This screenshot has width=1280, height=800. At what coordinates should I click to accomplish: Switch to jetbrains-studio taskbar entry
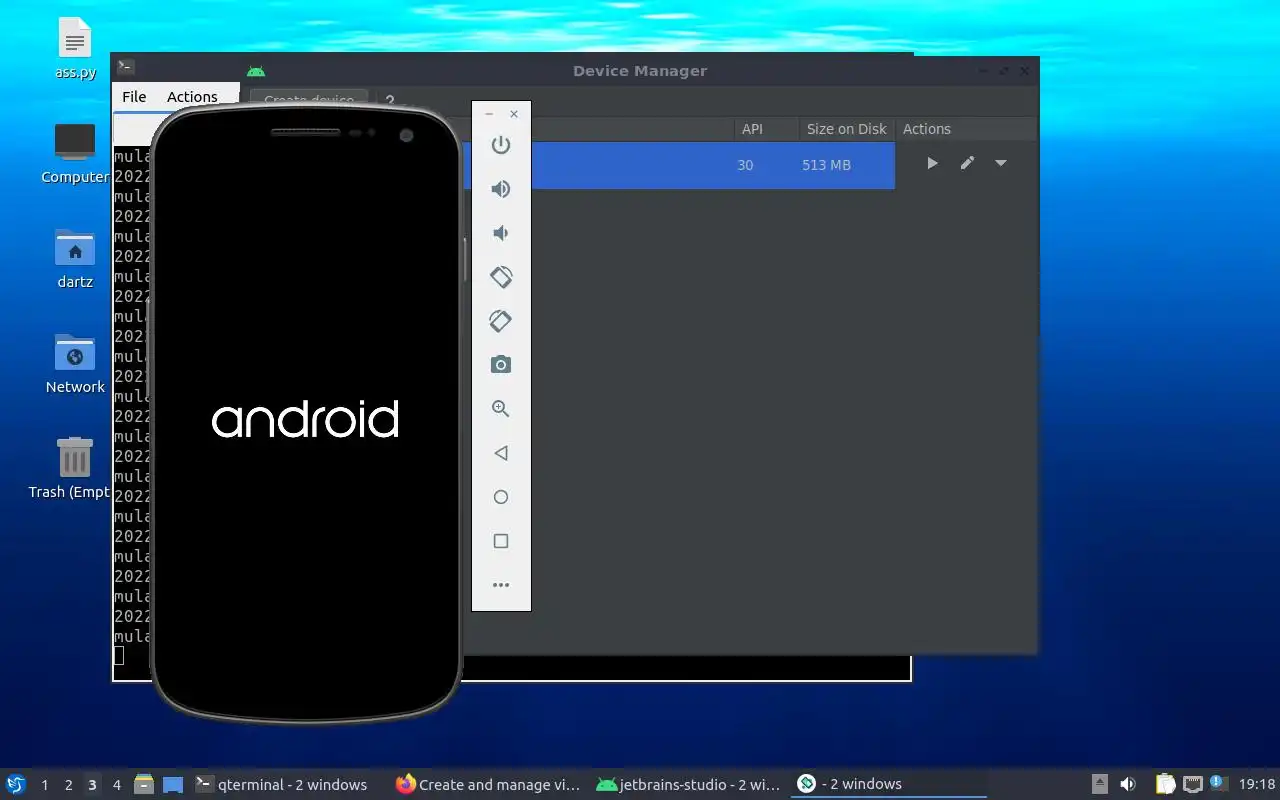point(690,785)
